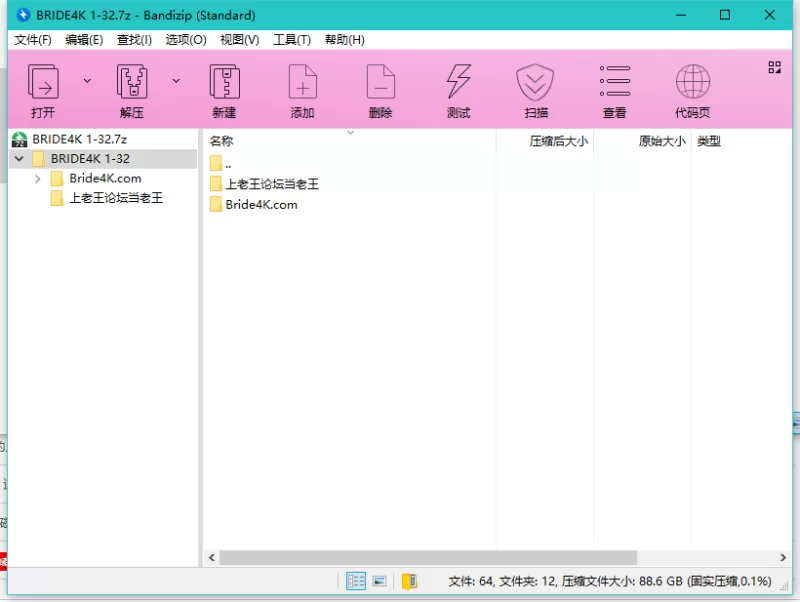Screen dimensions: 800x602
Task: Click the Code page (代码页) globe icon
Action: pyautogui.click(x=692, y=82)
